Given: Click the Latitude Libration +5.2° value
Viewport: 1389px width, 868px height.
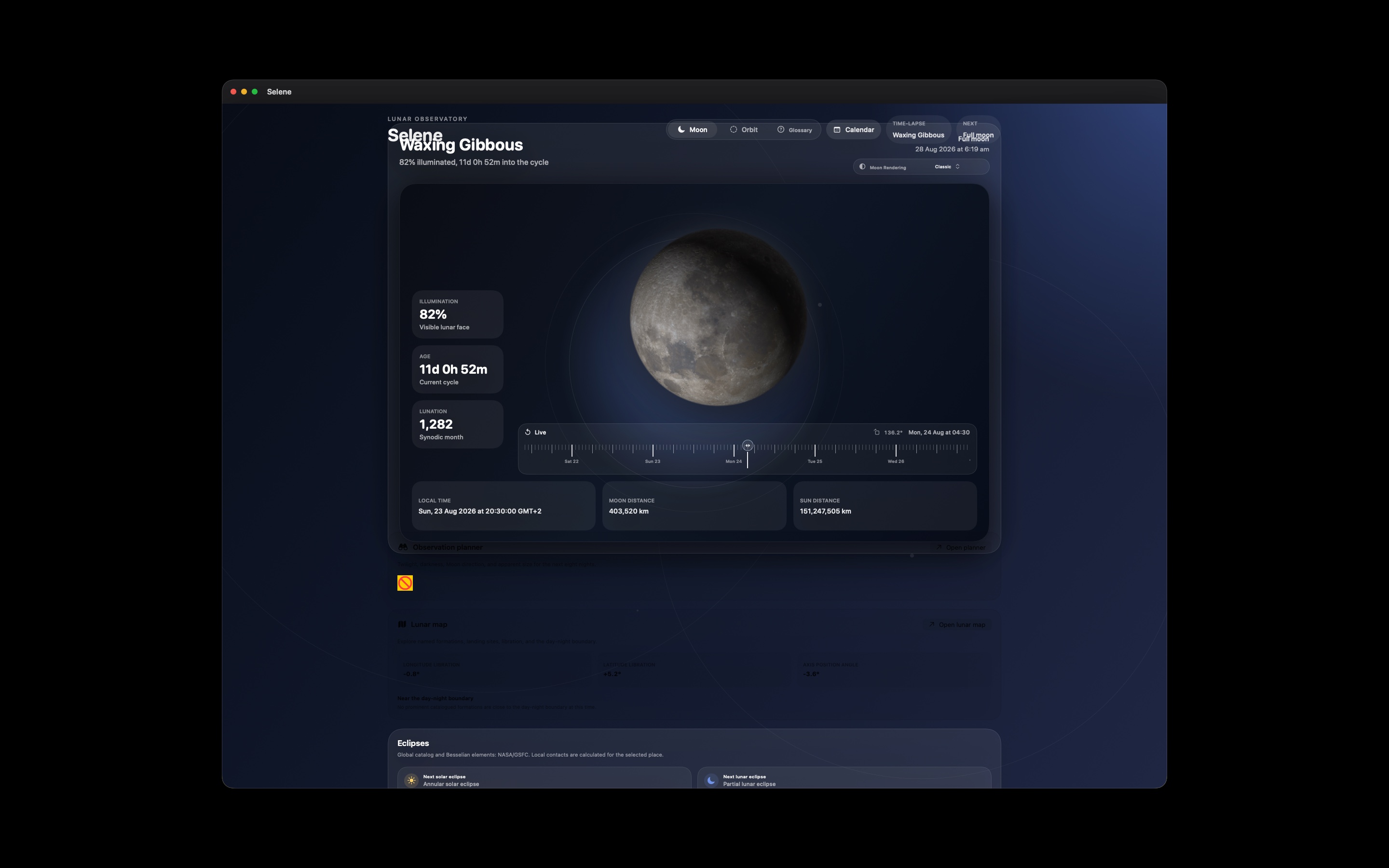Looking at the screenshot, I should click(612, 674).
